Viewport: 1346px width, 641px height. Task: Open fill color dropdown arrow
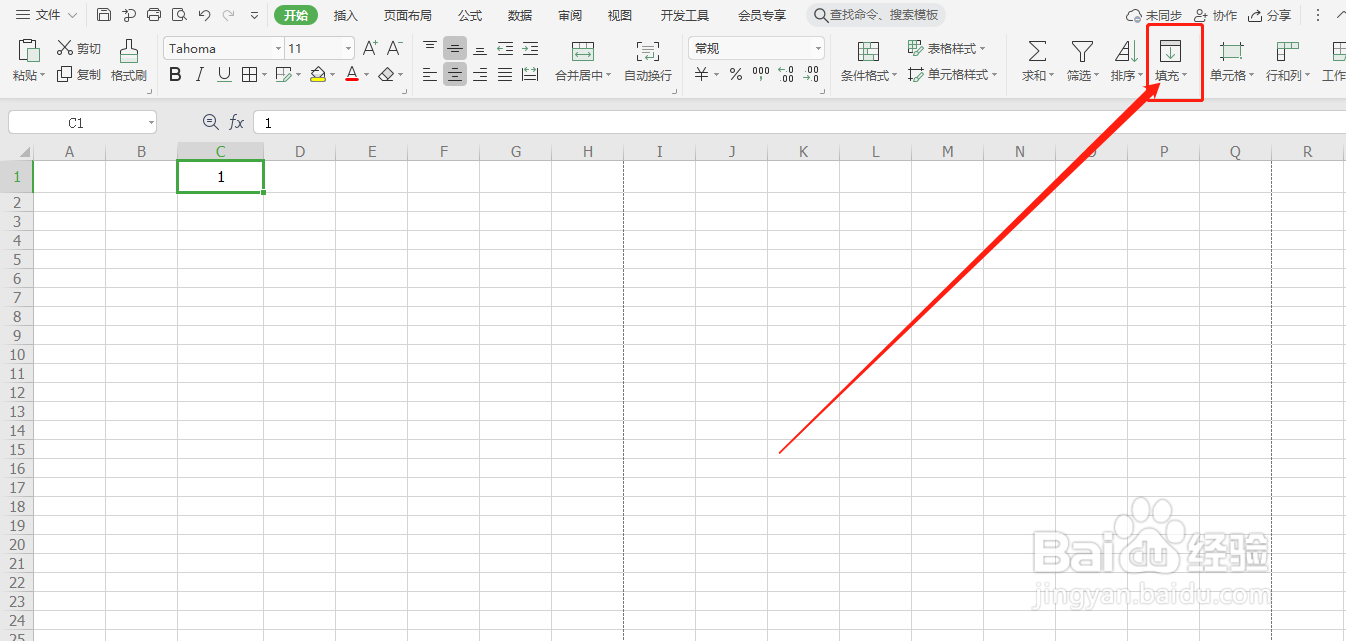pos(333,75)
